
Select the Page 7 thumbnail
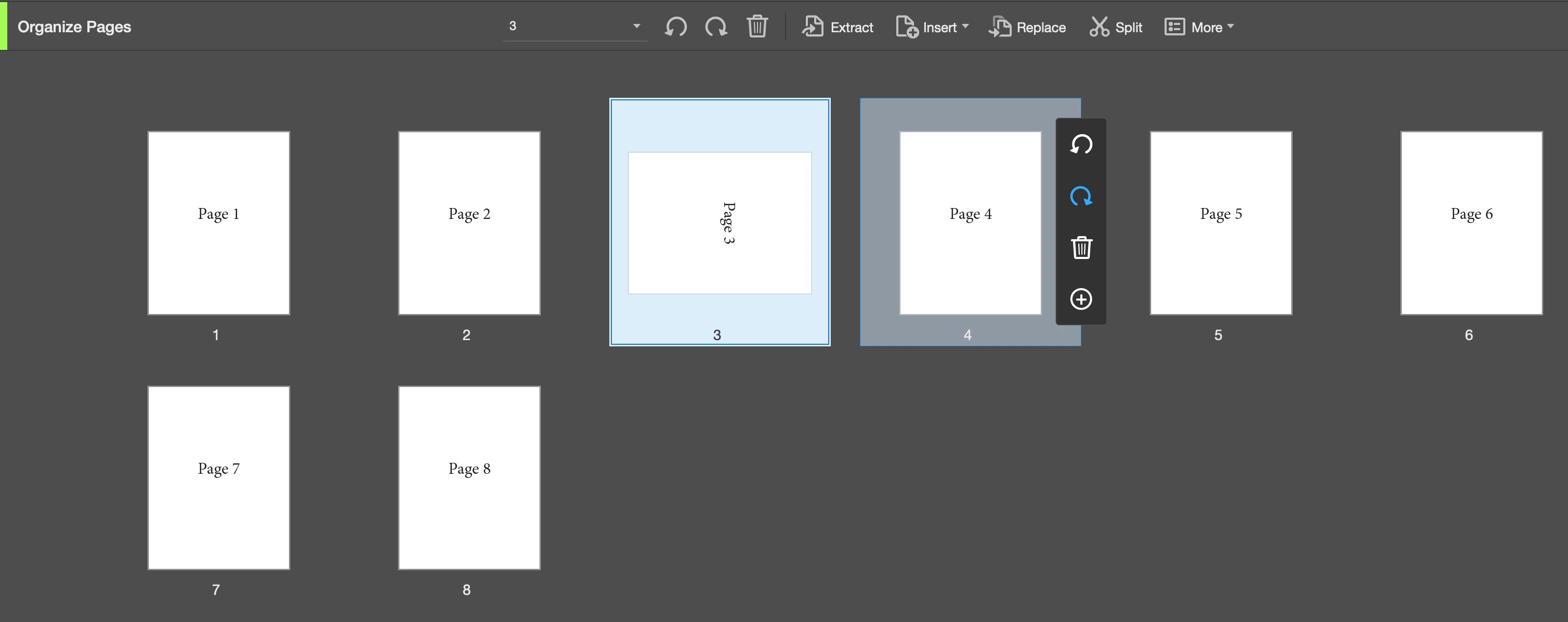[x=218, y=478]
